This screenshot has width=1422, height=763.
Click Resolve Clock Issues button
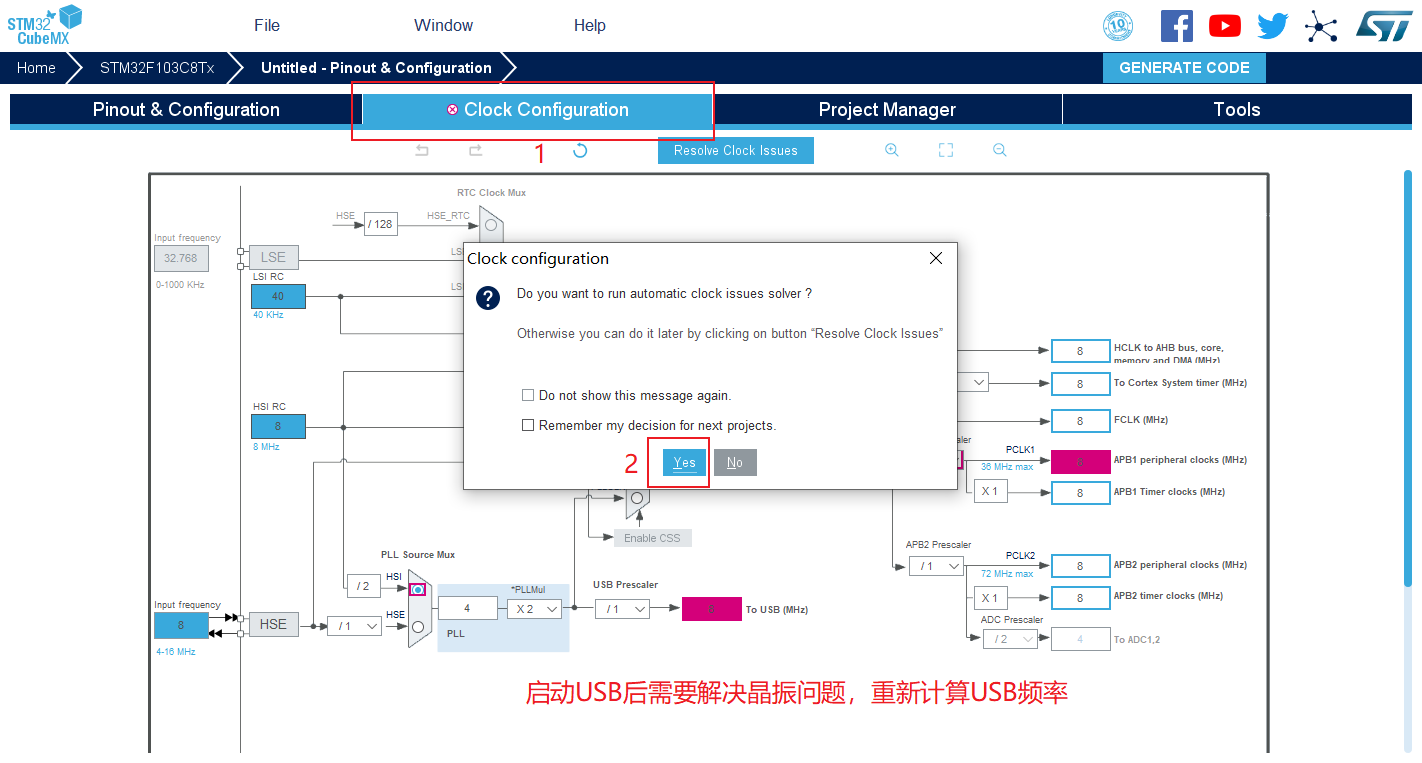tap(736, 150)
